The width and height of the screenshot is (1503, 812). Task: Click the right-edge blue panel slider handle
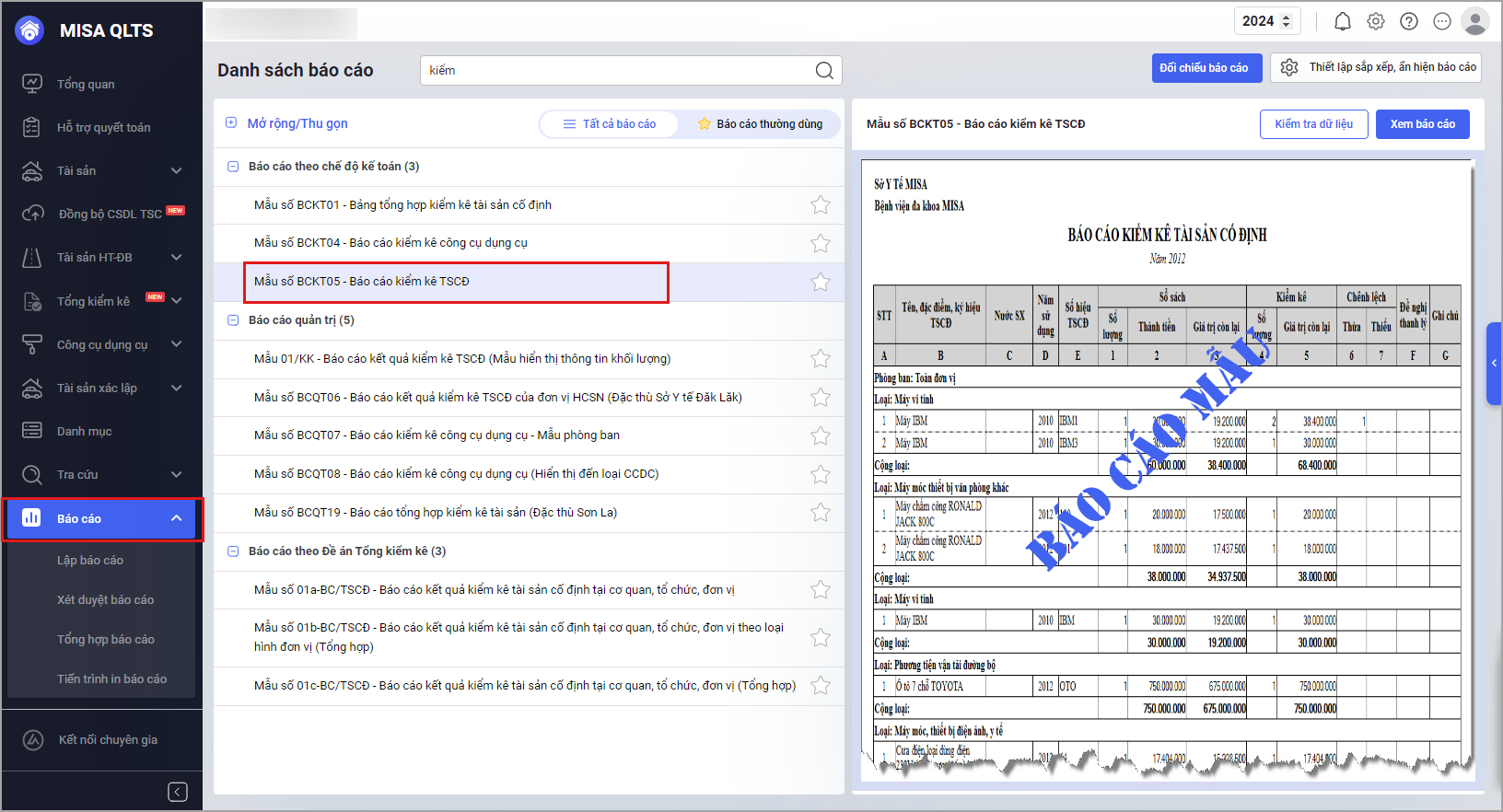(1494, 364)
